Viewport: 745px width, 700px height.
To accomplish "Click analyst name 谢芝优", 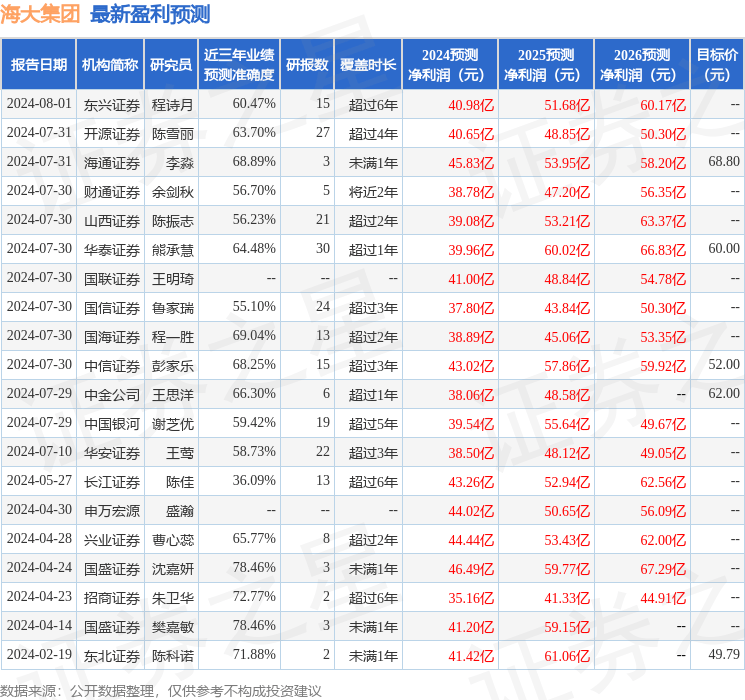I will pyautogui.click(x=173, y=424).
